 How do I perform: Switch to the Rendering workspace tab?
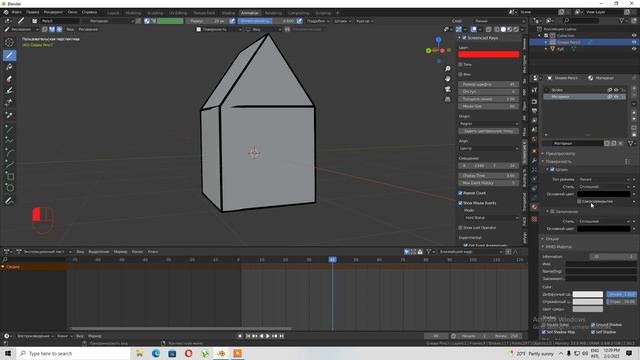click(x=273, y=13)
